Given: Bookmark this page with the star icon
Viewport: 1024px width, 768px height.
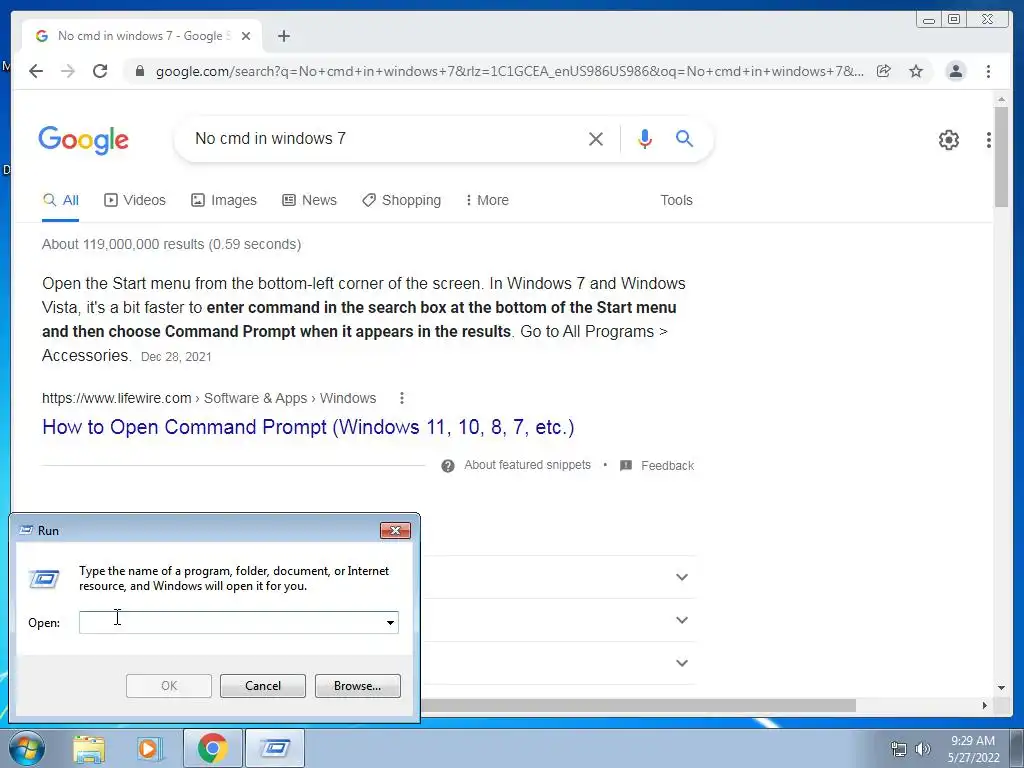Looking at the screenshot, I should [916, 71].
